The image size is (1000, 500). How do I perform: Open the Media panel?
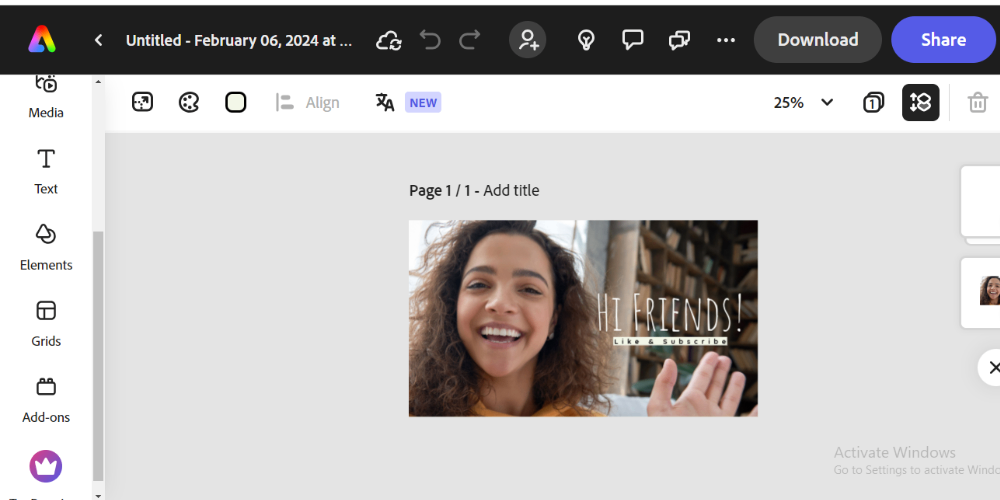pos(46,97)
